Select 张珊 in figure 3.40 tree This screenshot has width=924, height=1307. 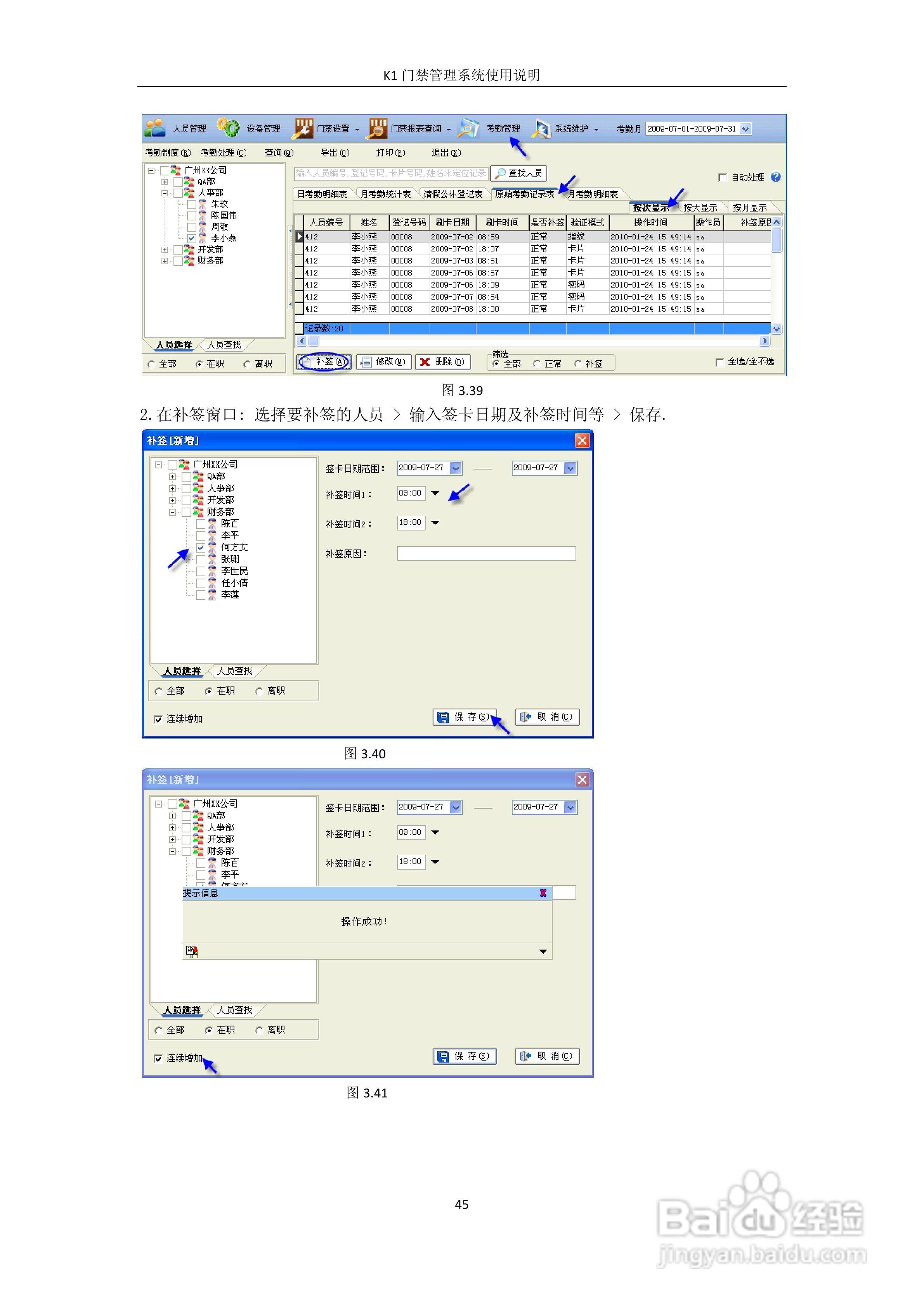click(x=230, y=560)
